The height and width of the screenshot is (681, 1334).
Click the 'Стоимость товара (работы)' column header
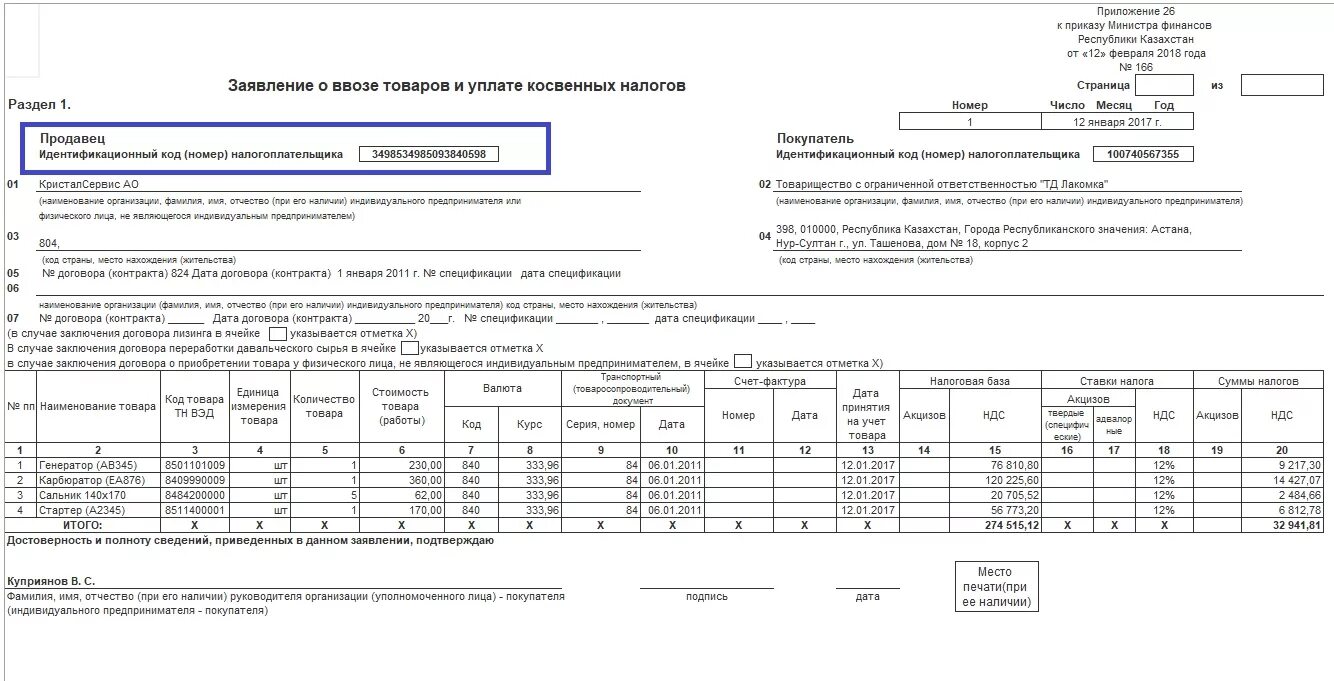(x=402, y=406)
